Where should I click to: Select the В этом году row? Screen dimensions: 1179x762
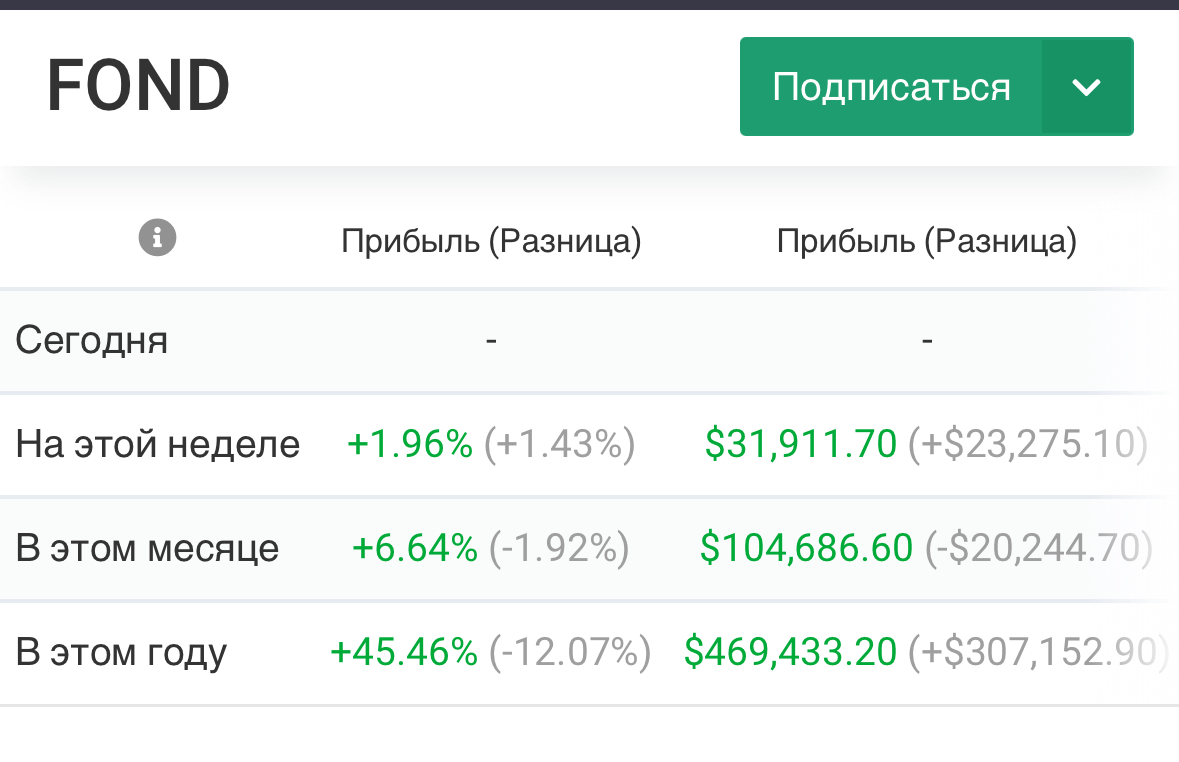122,652
